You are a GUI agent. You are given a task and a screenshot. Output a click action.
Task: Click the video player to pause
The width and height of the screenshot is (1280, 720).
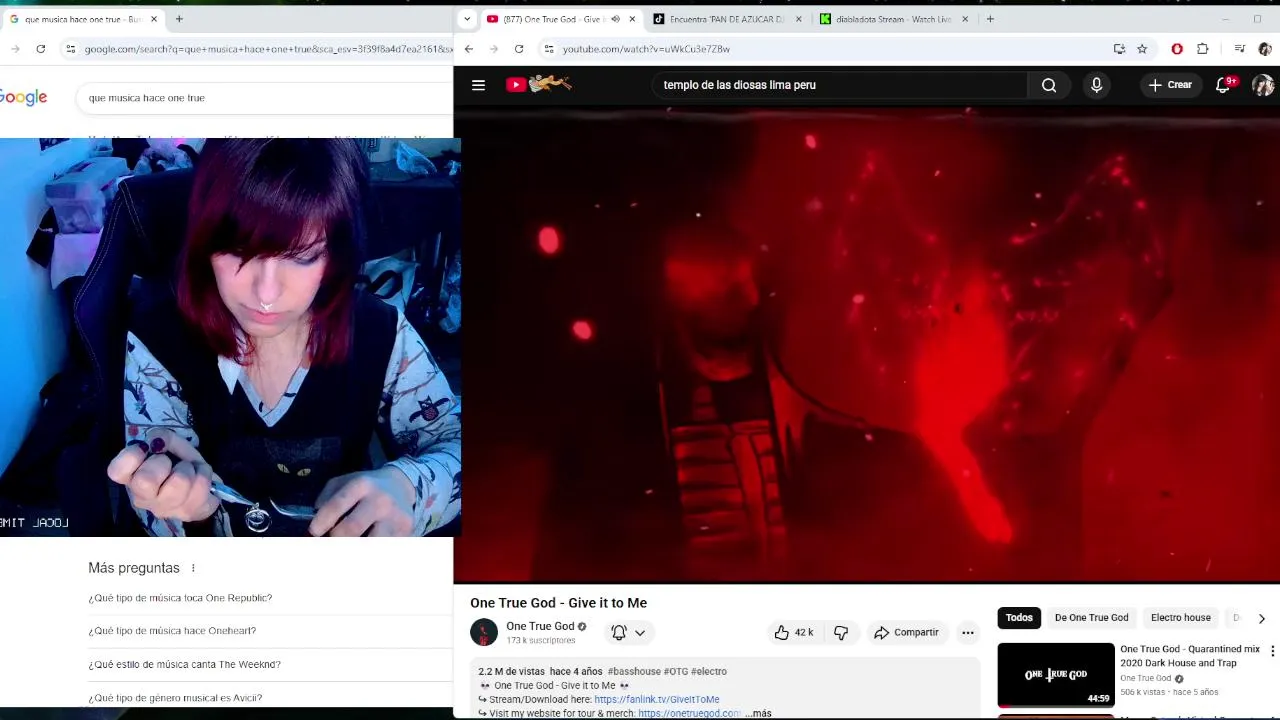click(866, 345)
